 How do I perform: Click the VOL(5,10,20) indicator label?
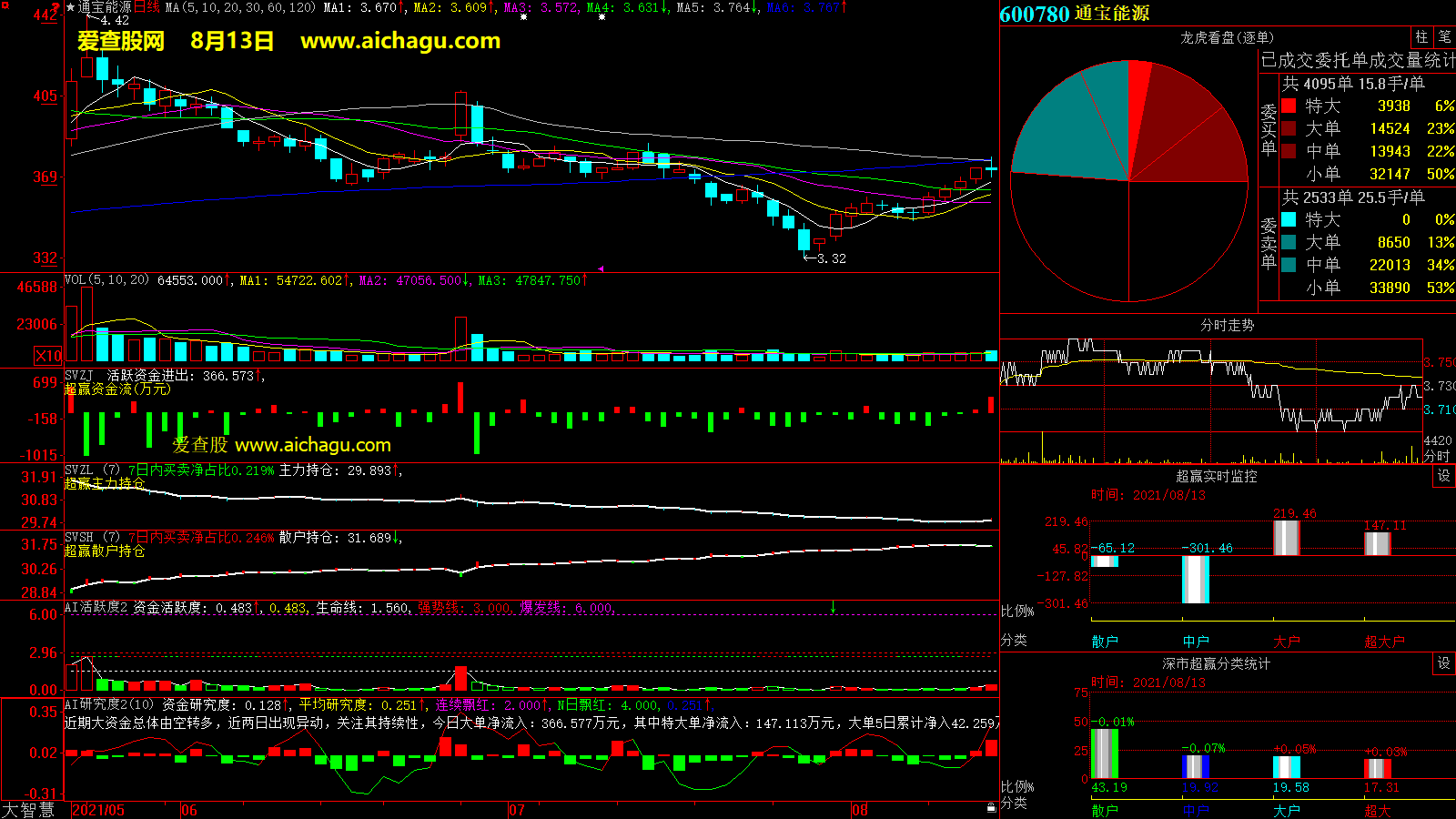click(x=106, y=280)
